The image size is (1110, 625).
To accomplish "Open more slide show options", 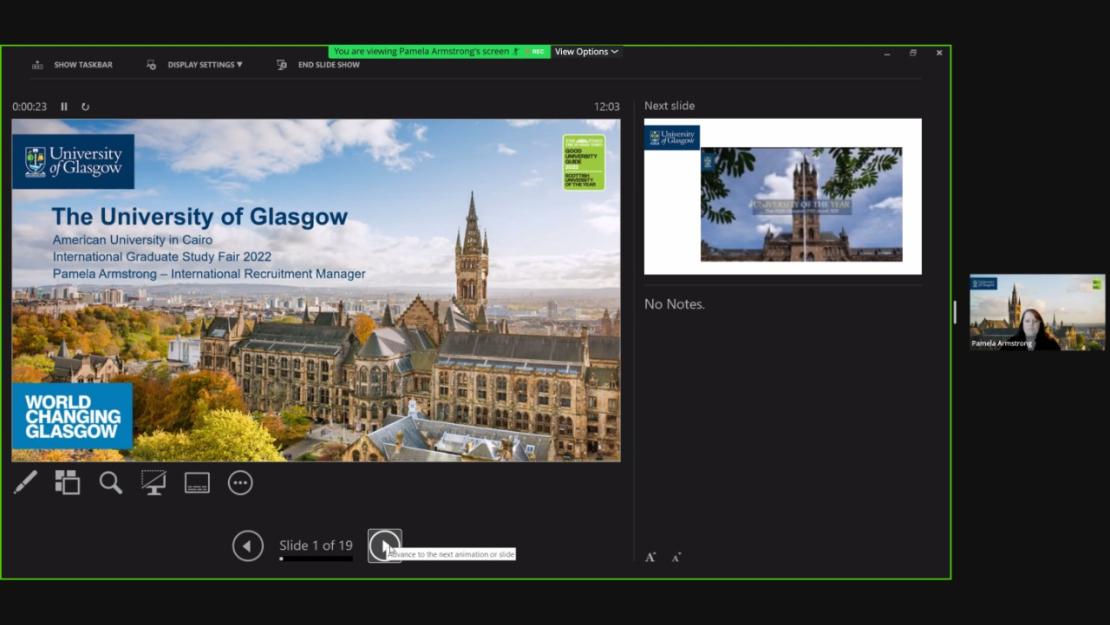I will point(240,483).
